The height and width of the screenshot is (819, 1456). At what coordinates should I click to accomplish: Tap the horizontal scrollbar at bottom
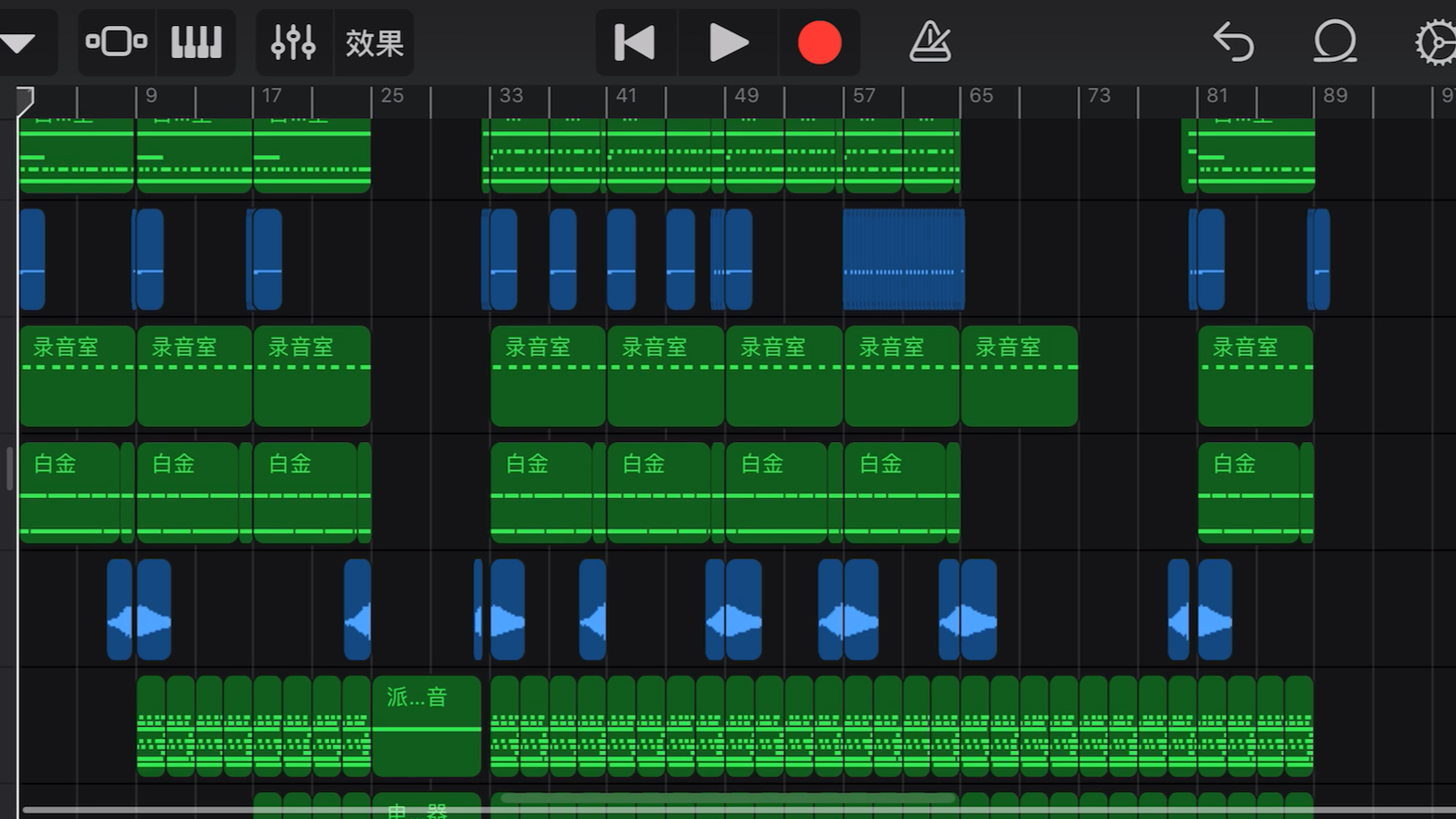coord(728,811)
